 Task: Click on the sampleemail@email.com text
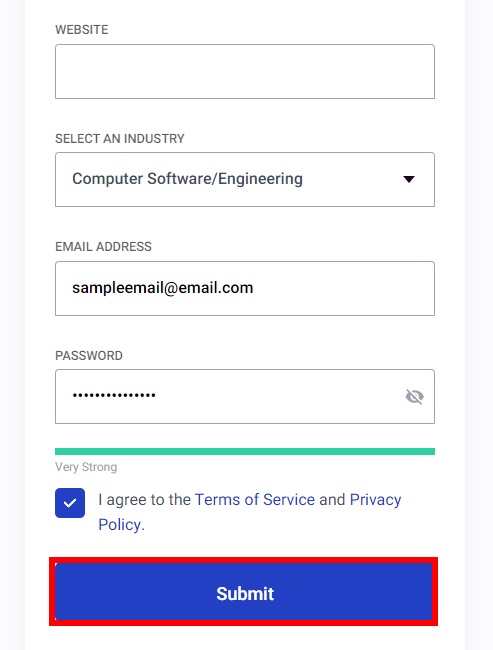163,288
